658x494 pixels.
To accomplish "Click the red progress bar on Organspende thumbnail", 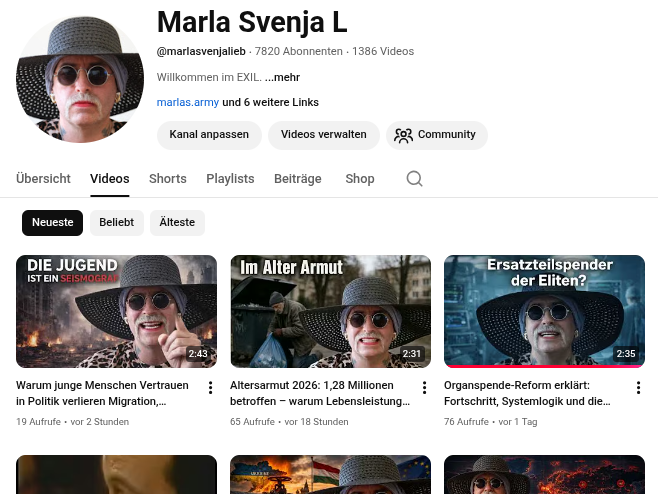I will [544, 366].
